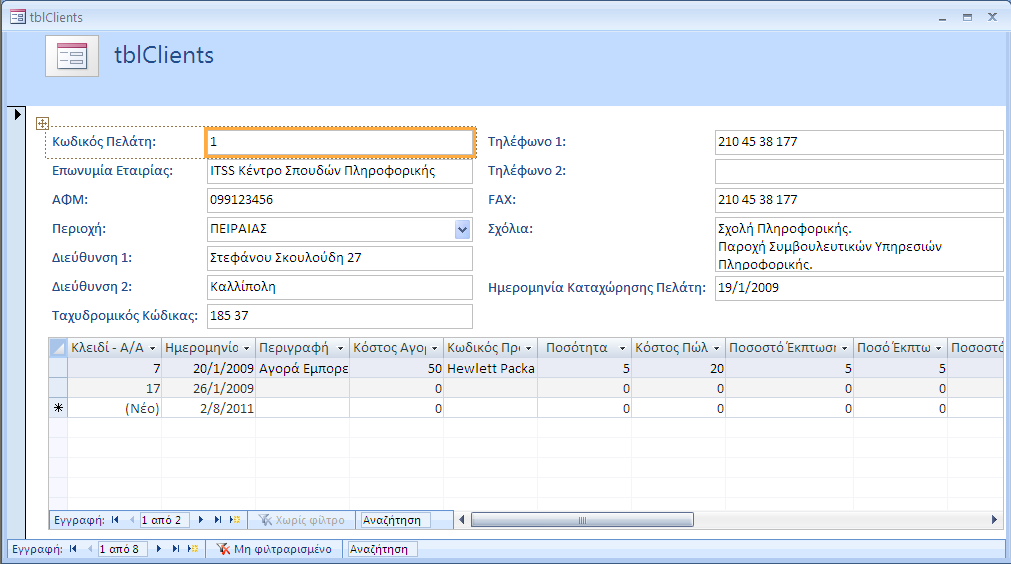Screen dimensions: 1011x564
Task: Open the Ποσοστό Έκπτωσης column filter dropdown
Action: click(x=845, y=348)
